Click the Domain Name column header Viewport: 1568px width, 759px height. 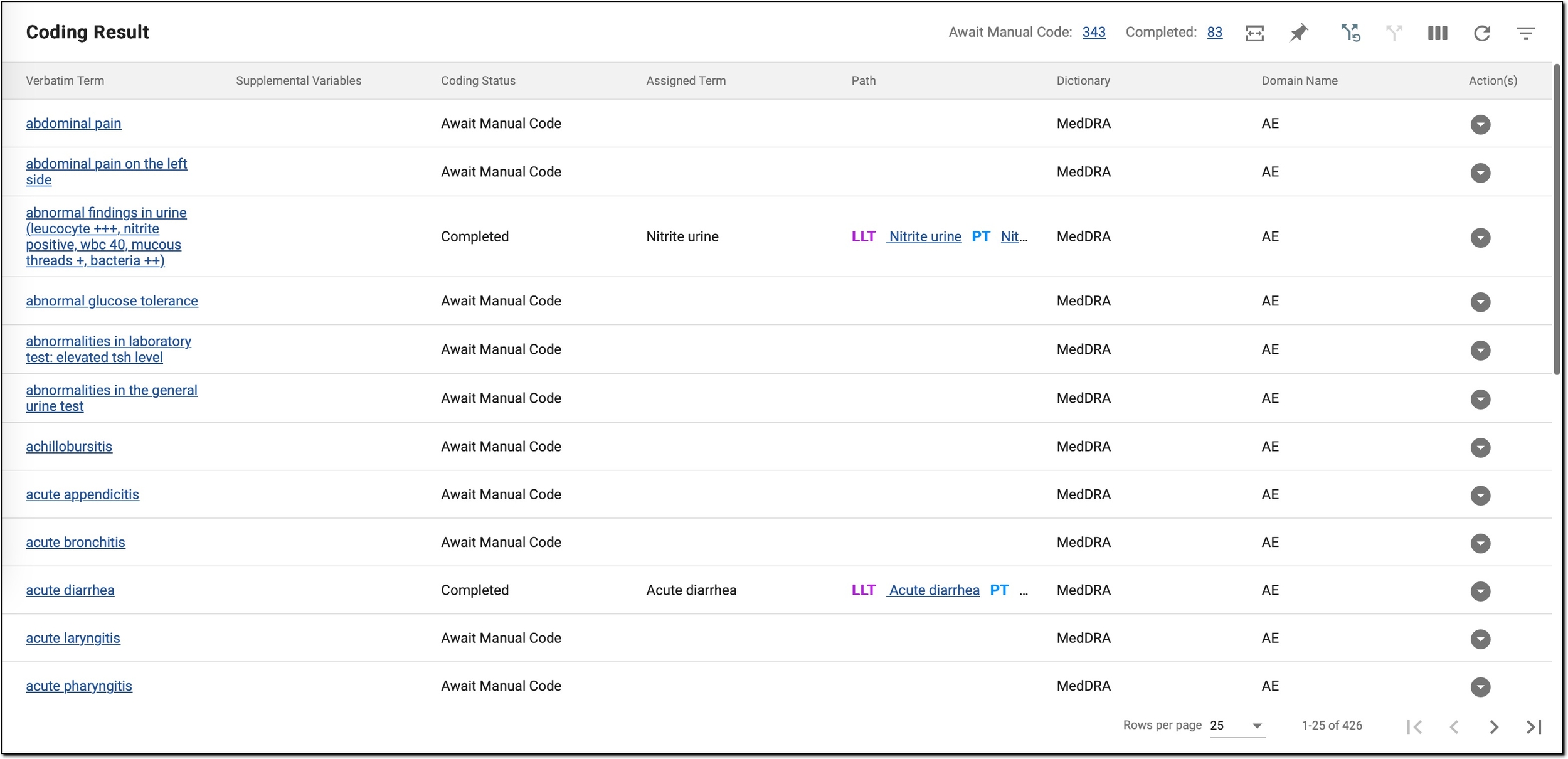(x=1300, y=81)
